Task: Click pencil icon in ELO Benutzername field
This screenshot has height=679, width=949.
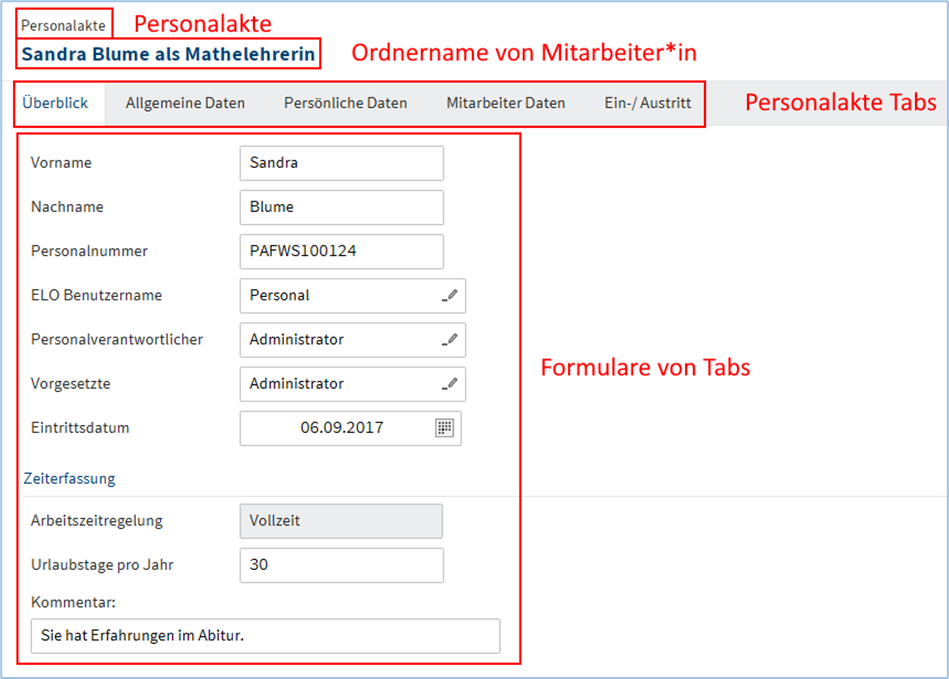Action: click(450, 296)
